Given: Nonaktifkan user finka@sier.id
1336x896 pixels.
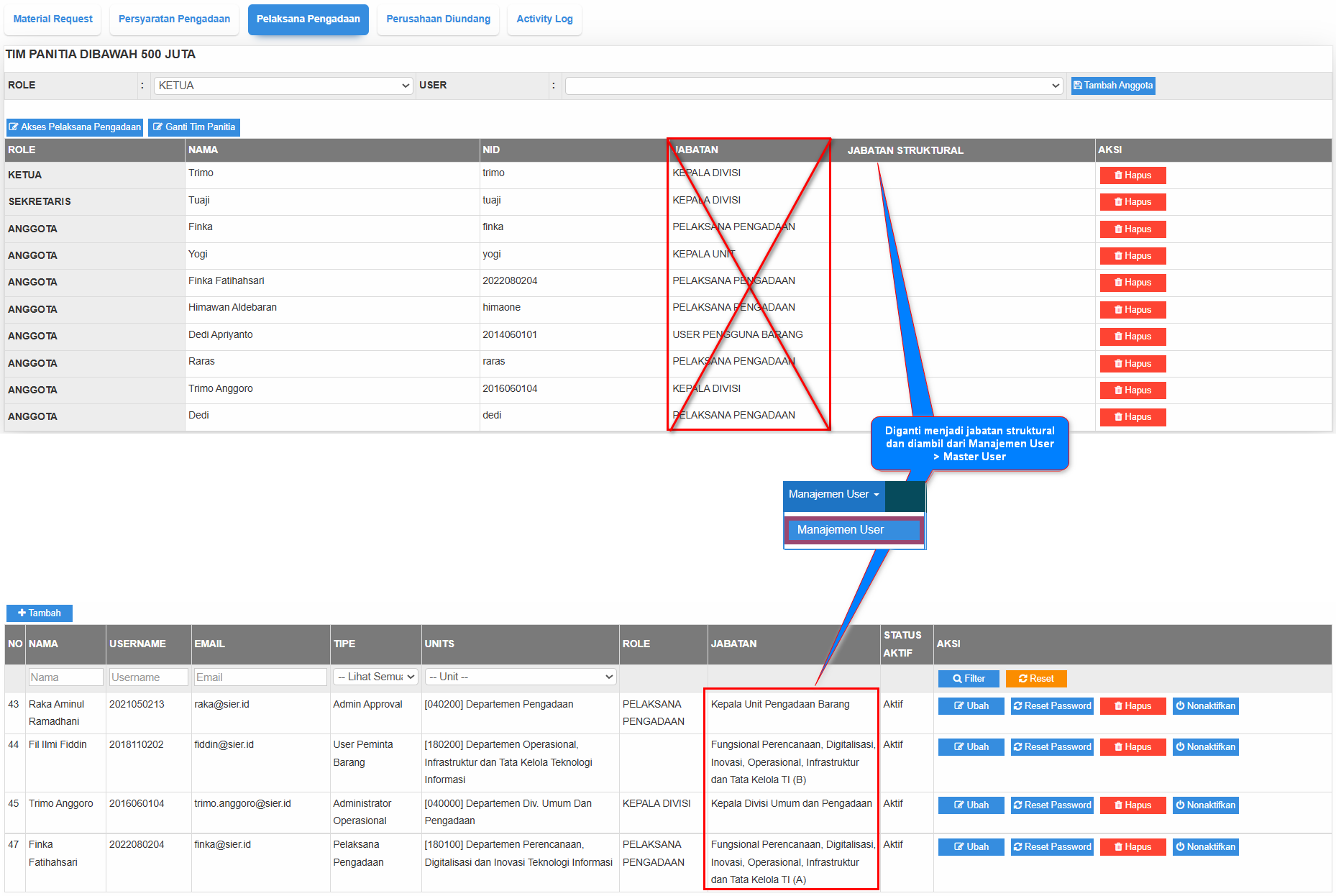Looking at the screenshot, I should [x=1206, y=847].
